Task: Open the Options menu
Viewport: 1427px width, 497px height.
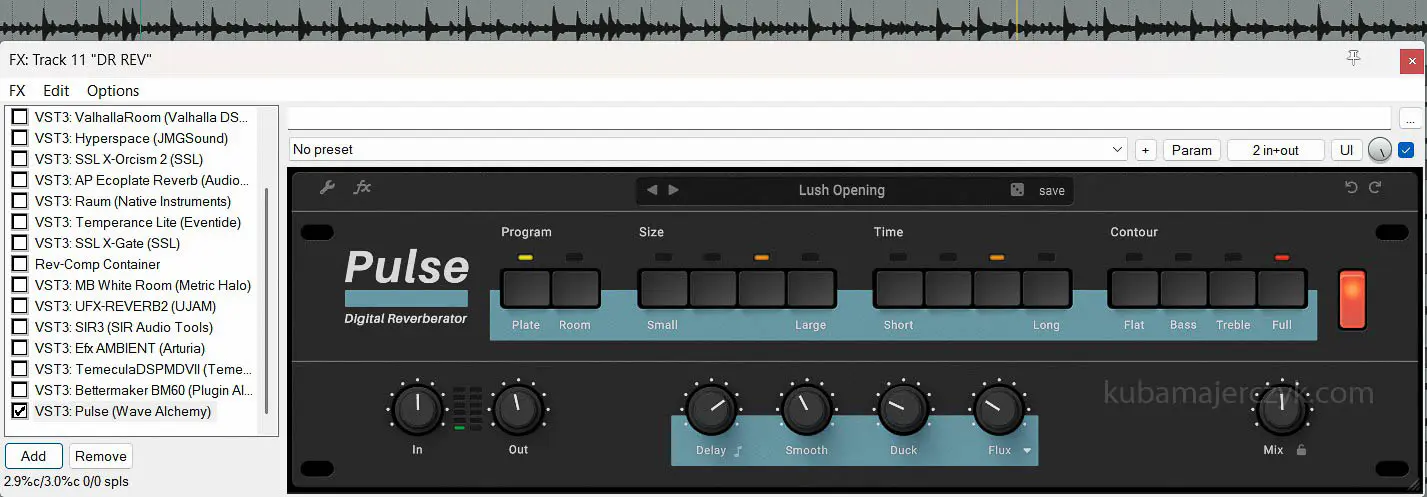Action: pyautogui.click(x=113, y=91)
